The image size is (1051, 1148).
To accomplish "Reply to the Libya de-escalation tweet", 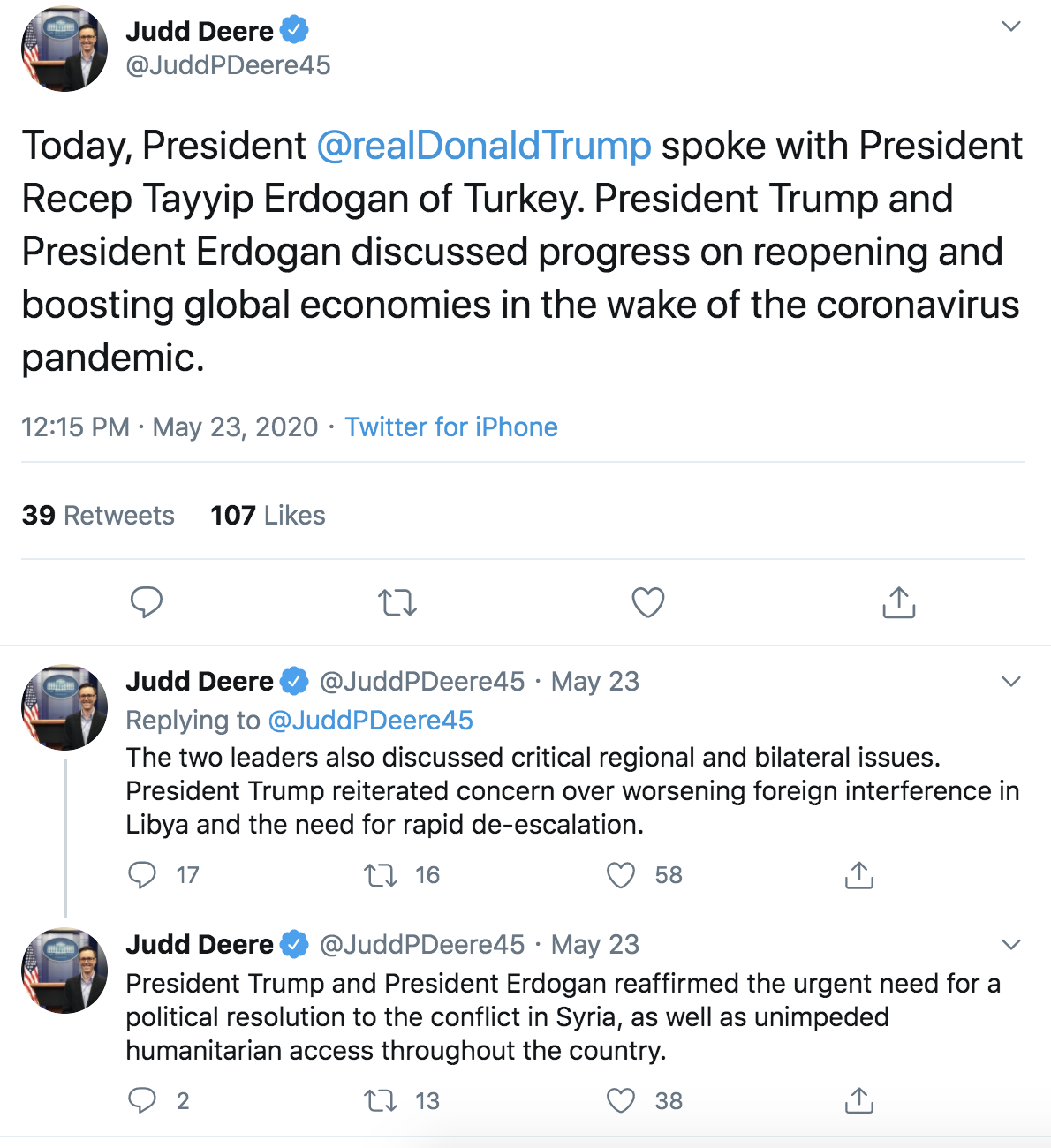I will click(x=142, y=875).
